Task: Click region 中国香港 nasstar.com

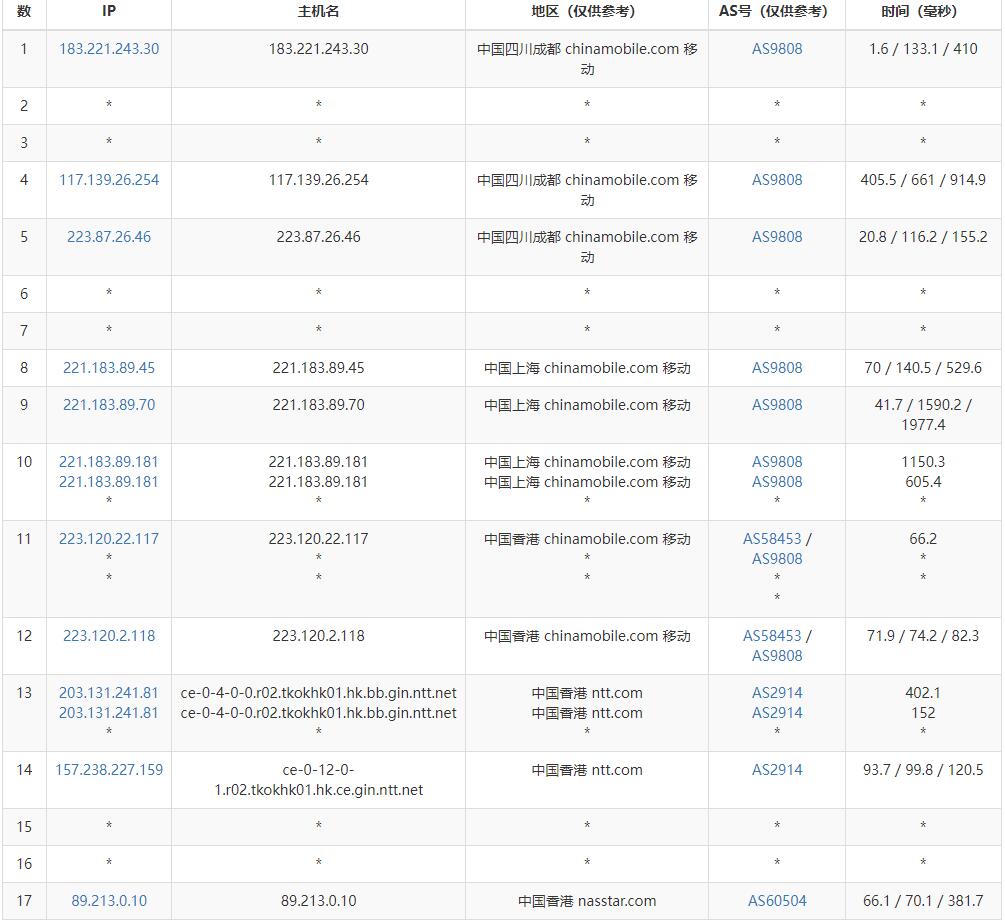Action: (586, 901)
